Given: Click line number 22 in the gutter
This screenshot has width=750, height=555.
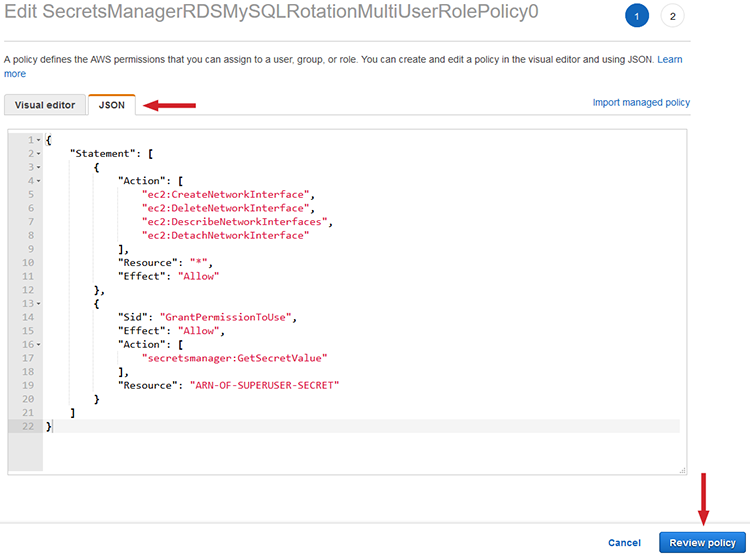Looking at the screenshot, I should coord(28,426).
